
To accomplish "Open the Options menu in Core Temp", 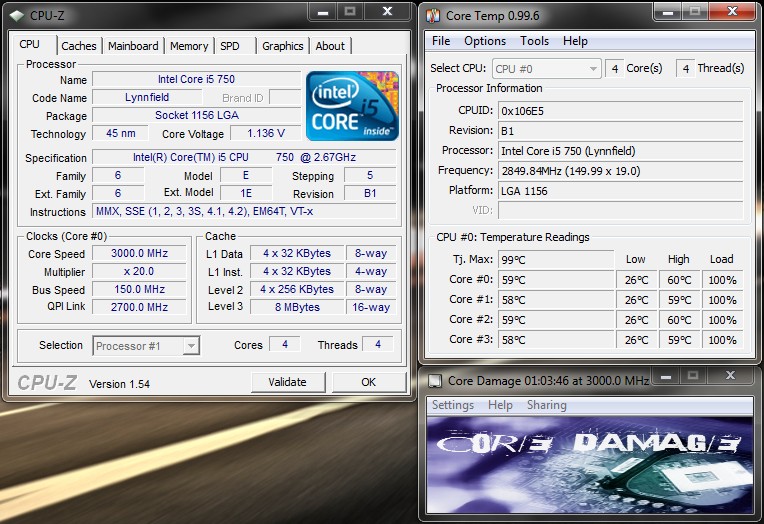I will [x=485, y=41].
